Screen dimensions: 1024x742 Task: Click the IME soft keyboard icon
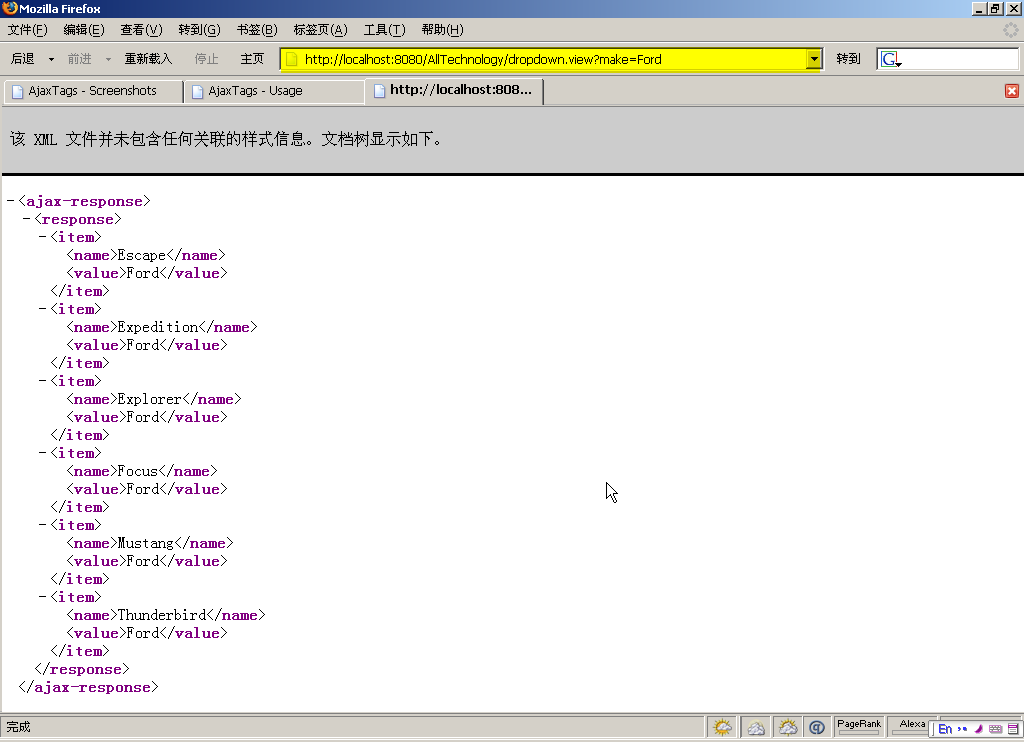995,729
